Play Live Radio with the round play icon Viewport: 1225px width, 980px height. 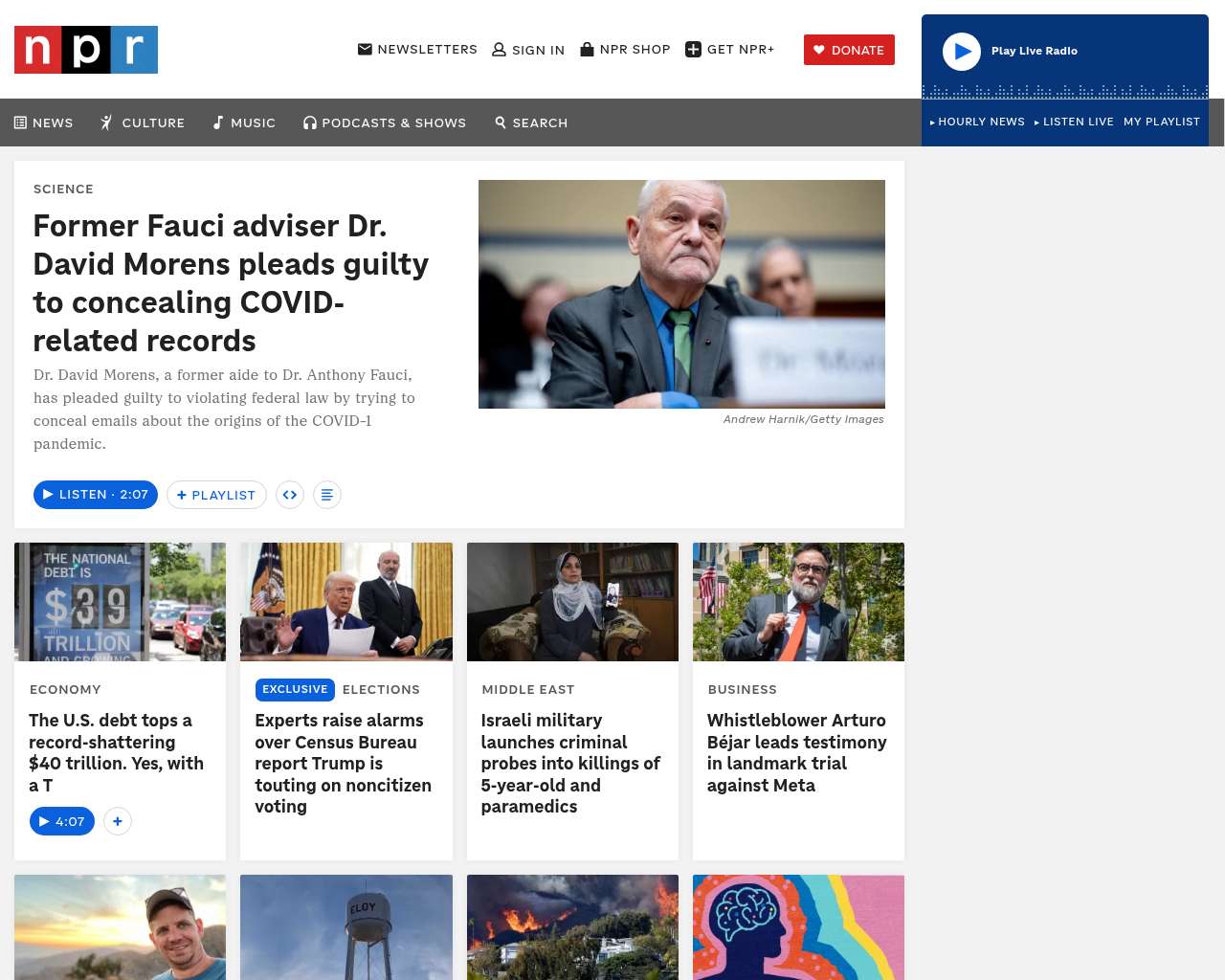click(x=962, y=52)
